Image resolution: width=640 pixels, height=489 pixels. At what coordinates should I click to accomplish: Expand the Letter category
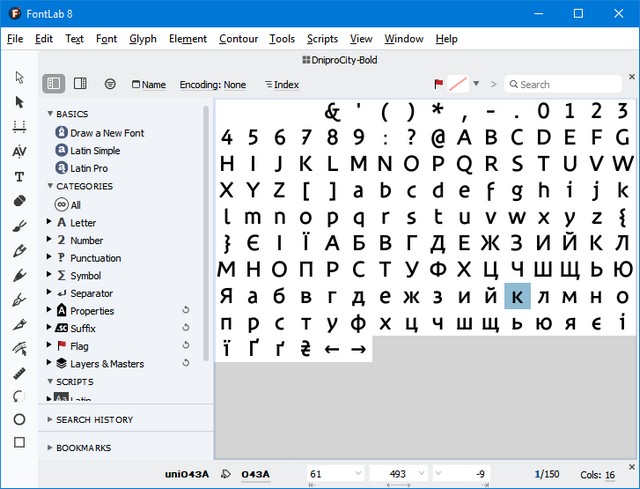click(47, 223)
